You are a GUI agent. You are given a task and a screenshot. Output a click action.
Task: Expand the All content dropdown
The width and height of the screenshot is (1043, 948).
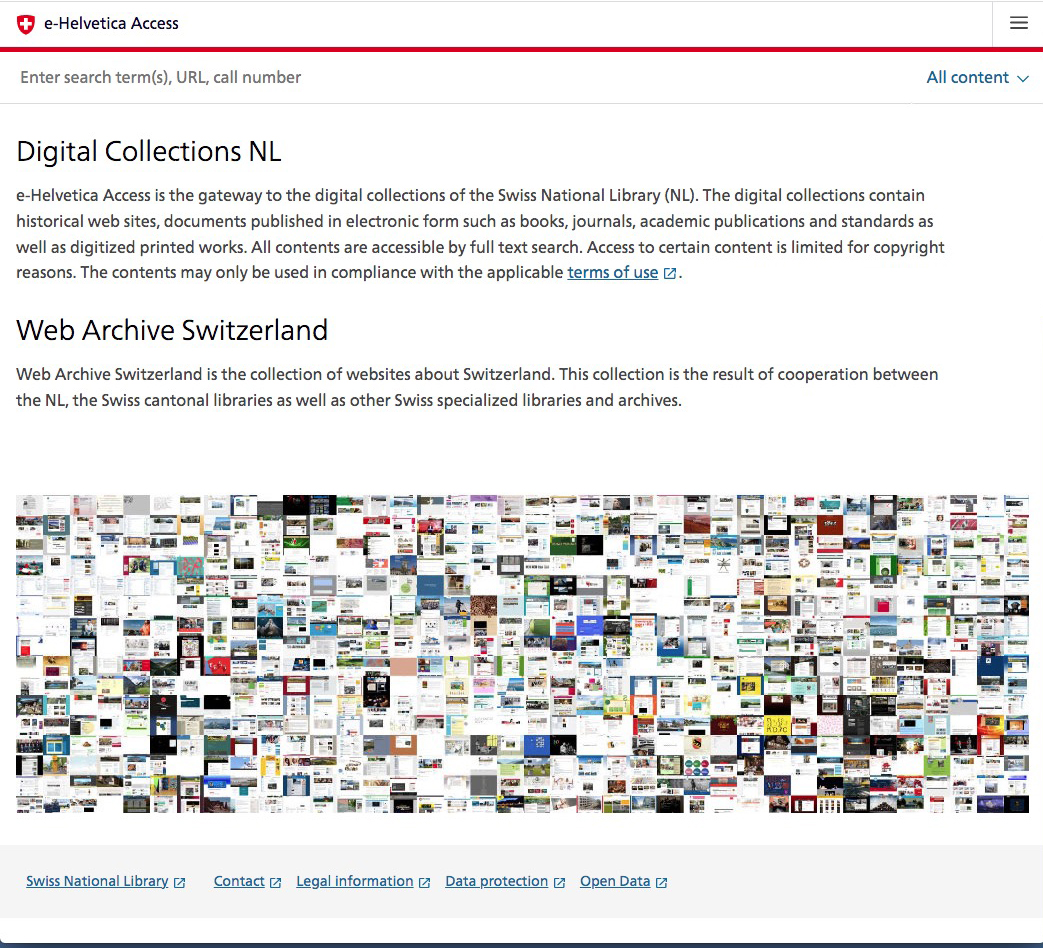point(977,77)
